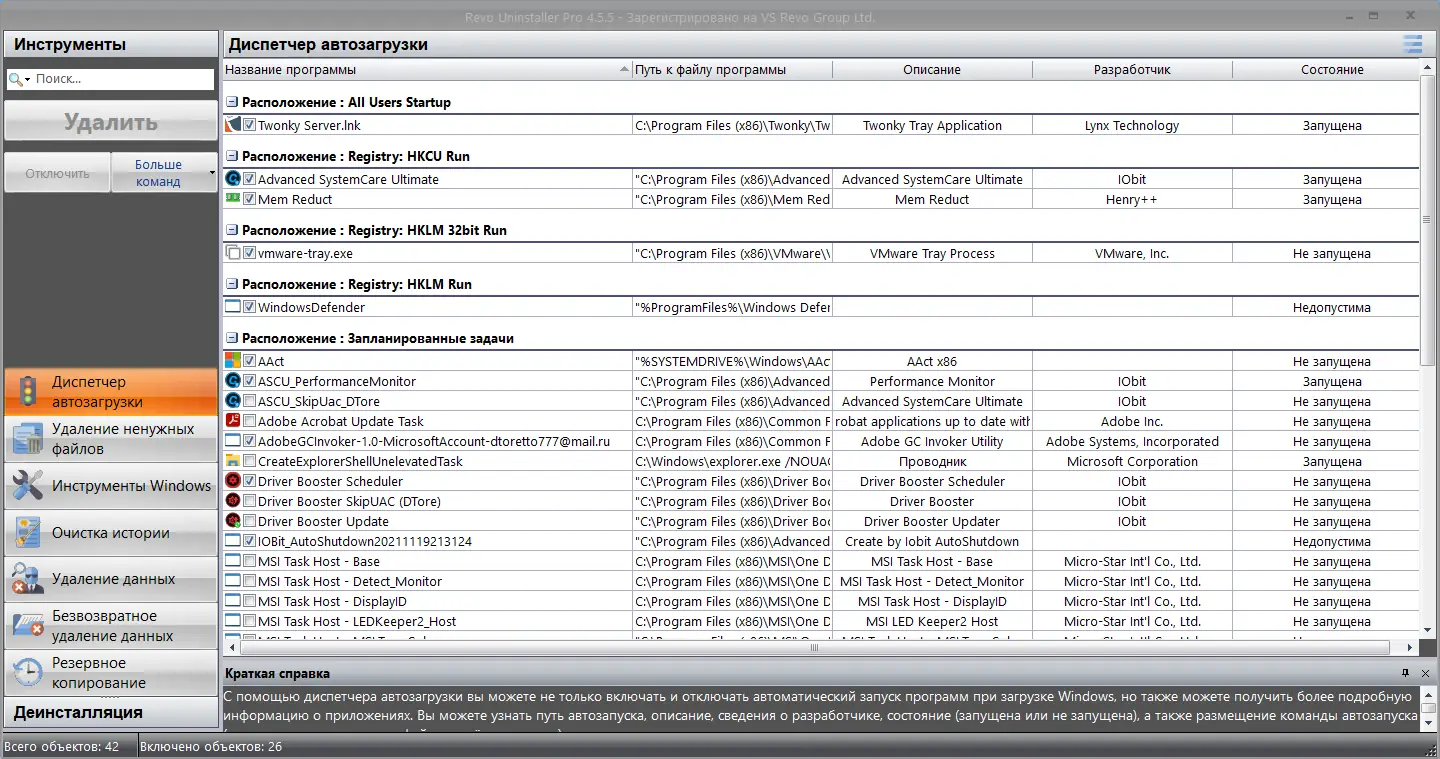Uncheck the Driver Booster Scheduler checkbox

click(x=250, y=481)
